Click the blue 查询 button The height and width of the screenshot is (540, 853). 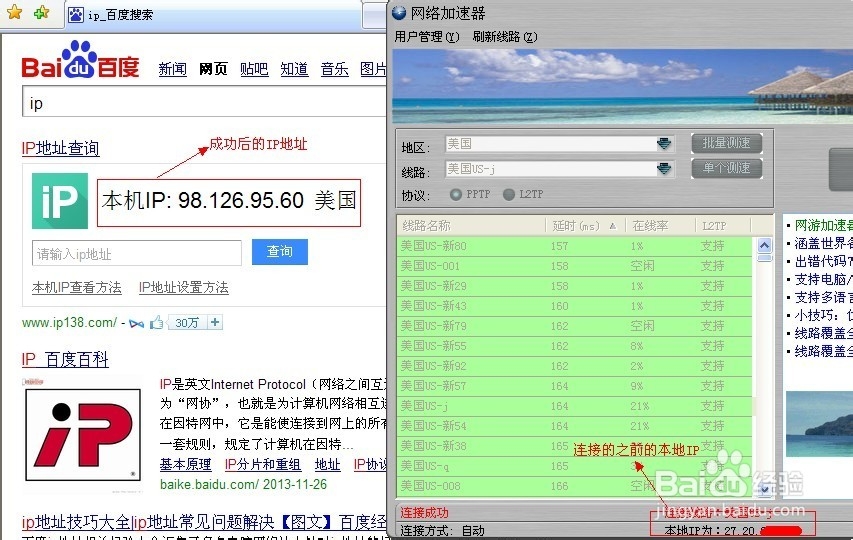(280, 252)
